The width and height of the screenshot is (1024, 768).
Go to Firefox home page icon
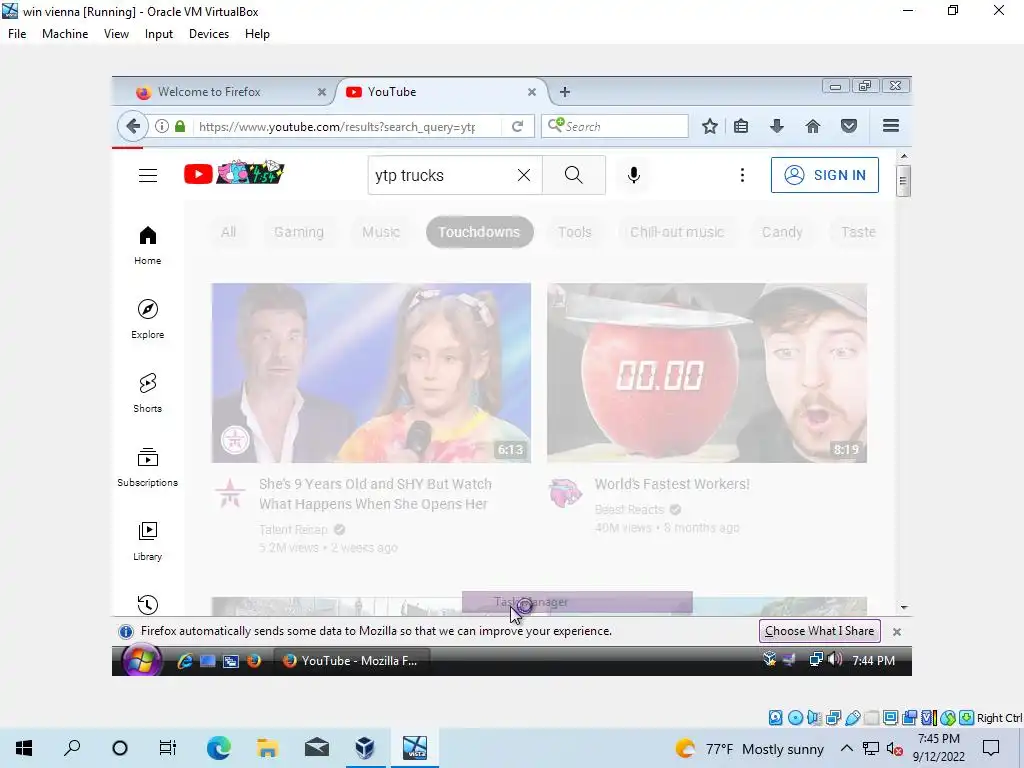coord(812,126)
